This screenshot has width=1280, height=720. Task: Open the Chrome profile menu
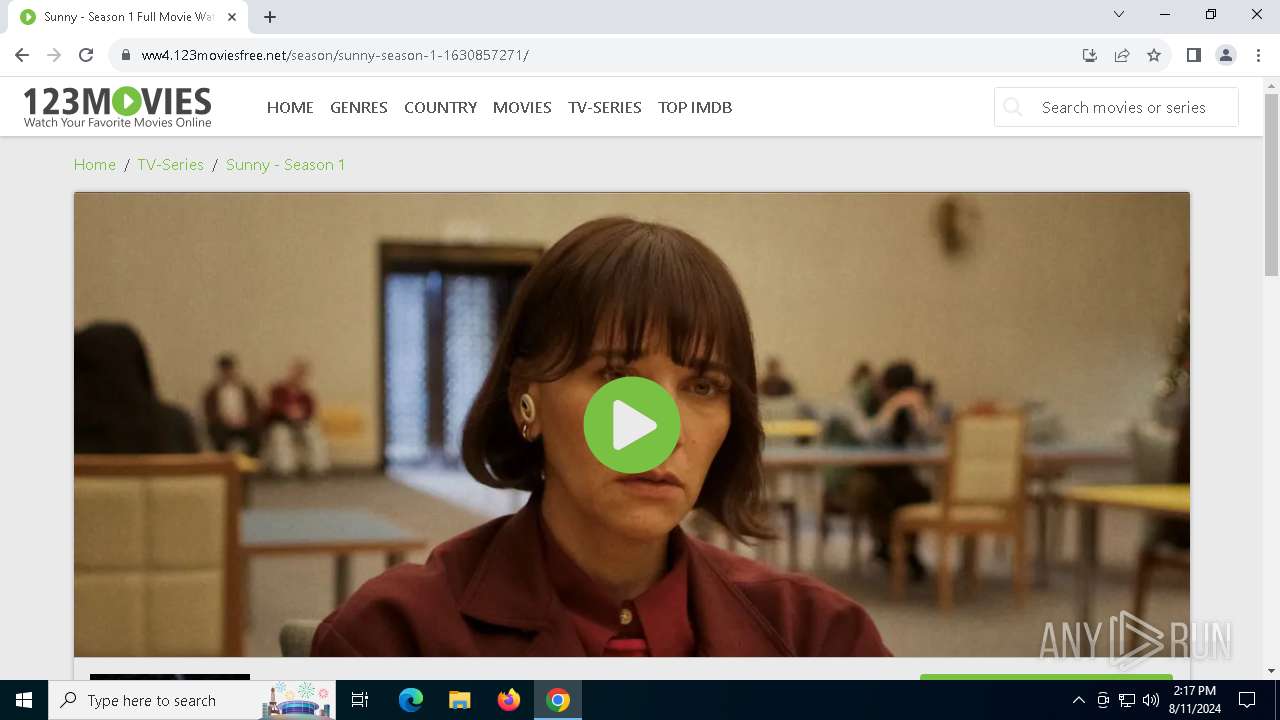coord(1226,55)
